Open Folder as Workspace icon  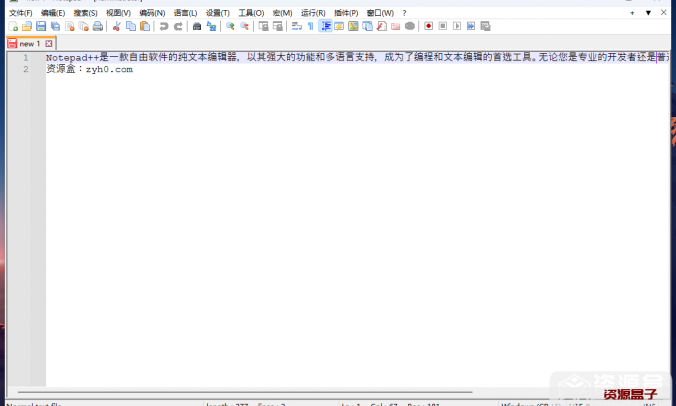tap(395, 26)
